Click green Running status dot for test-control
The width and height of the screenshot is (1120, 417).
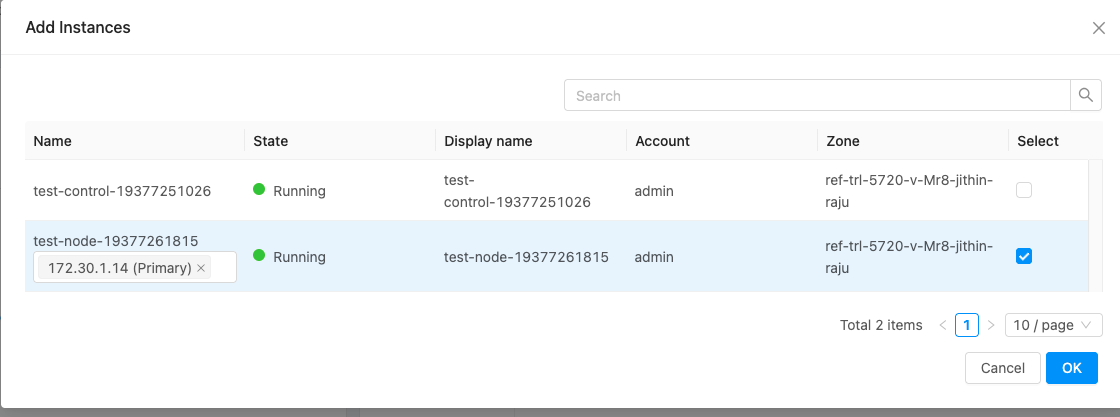[x=259, y=190]
